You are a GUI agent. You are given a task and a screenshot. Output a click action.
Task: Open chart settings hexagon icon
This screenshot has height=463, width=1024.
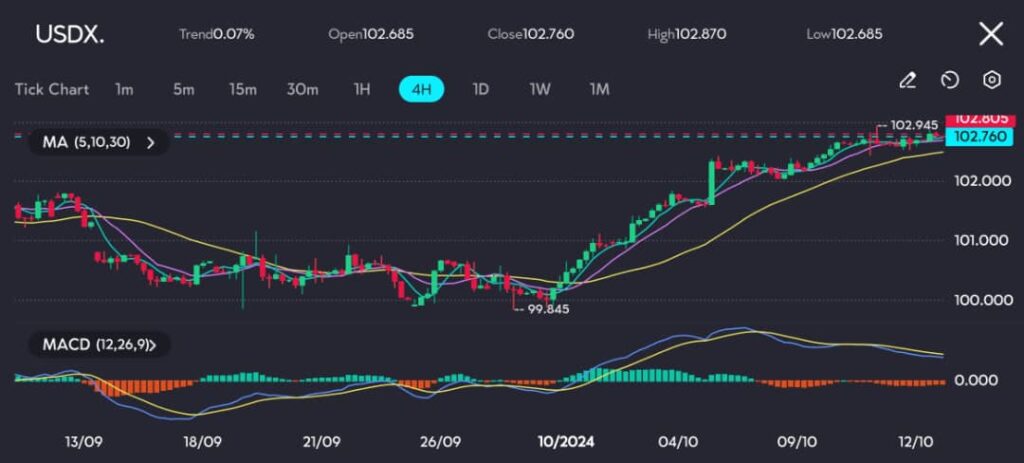(991, 80)
